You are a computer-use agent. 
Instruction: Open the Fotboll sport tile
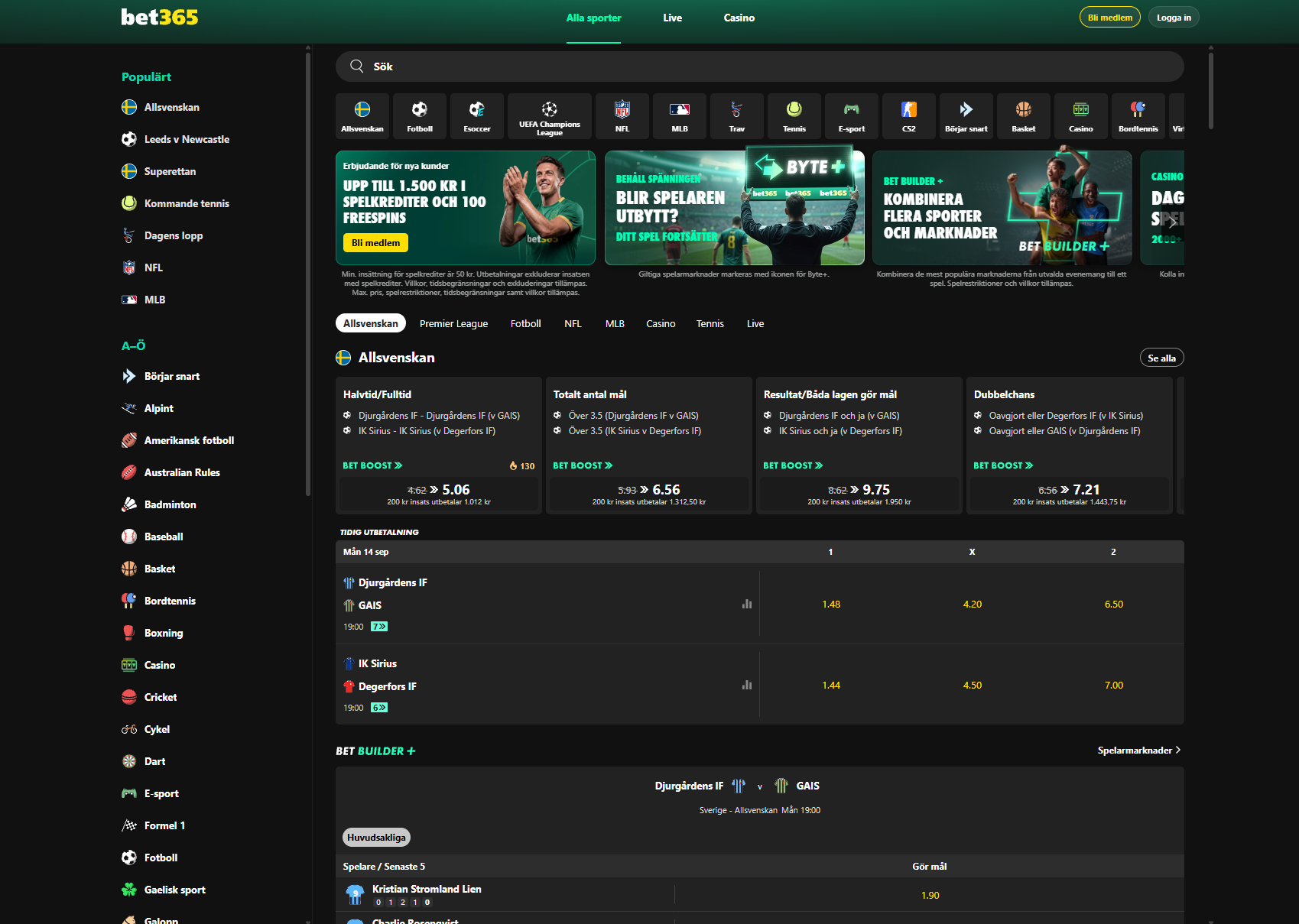tap(420, 116)
